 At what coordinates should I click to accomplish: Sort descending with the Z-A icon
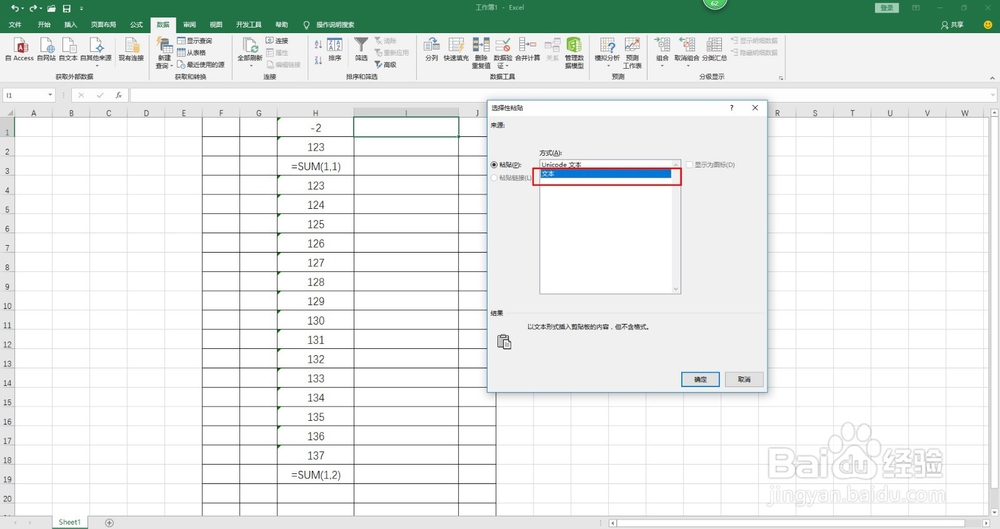pyautogui.click(x=318, y=60)
